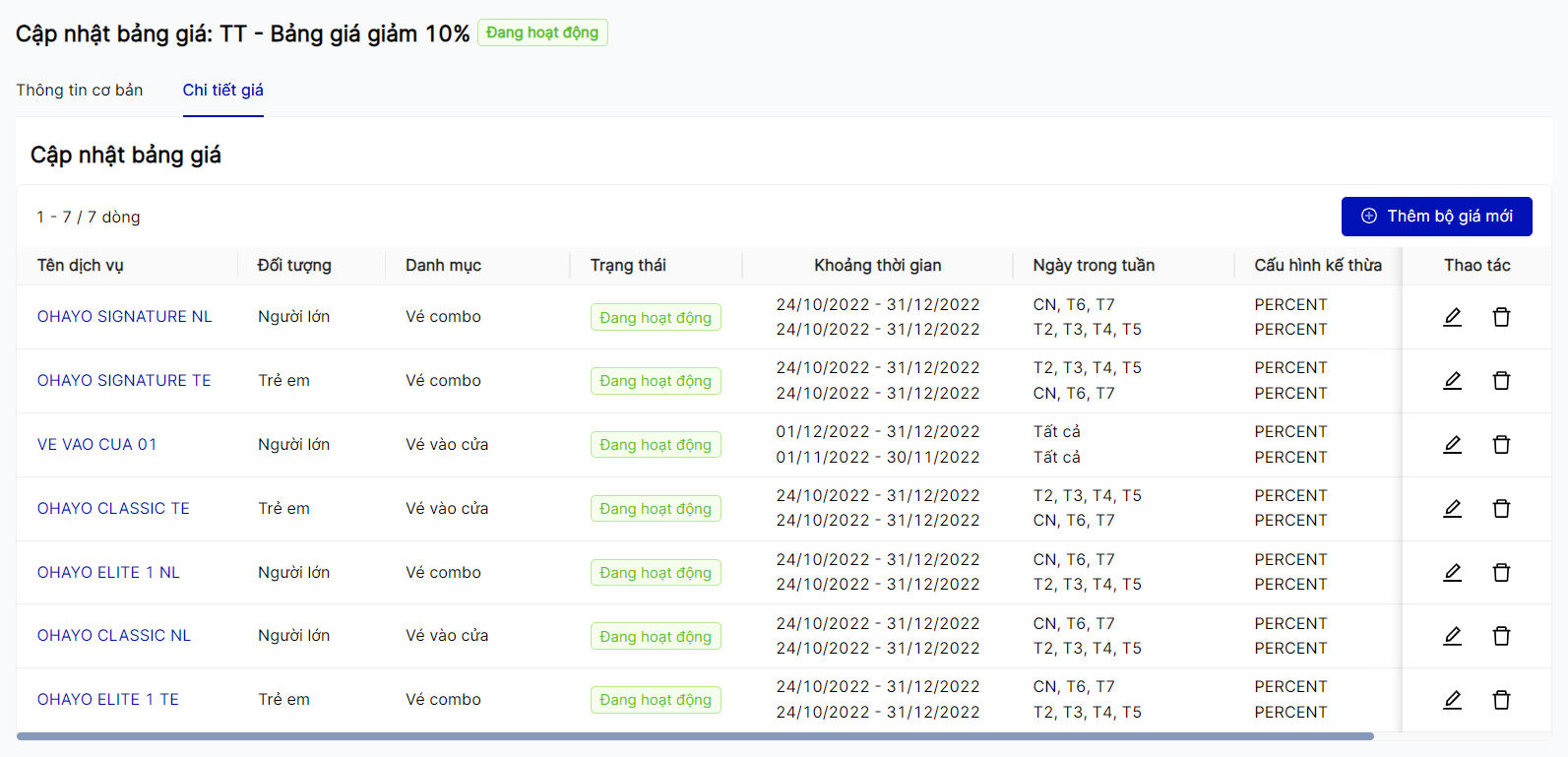
Task: Edit the OHAYO ELITE 1 TE row
Action: (1452, 700)
